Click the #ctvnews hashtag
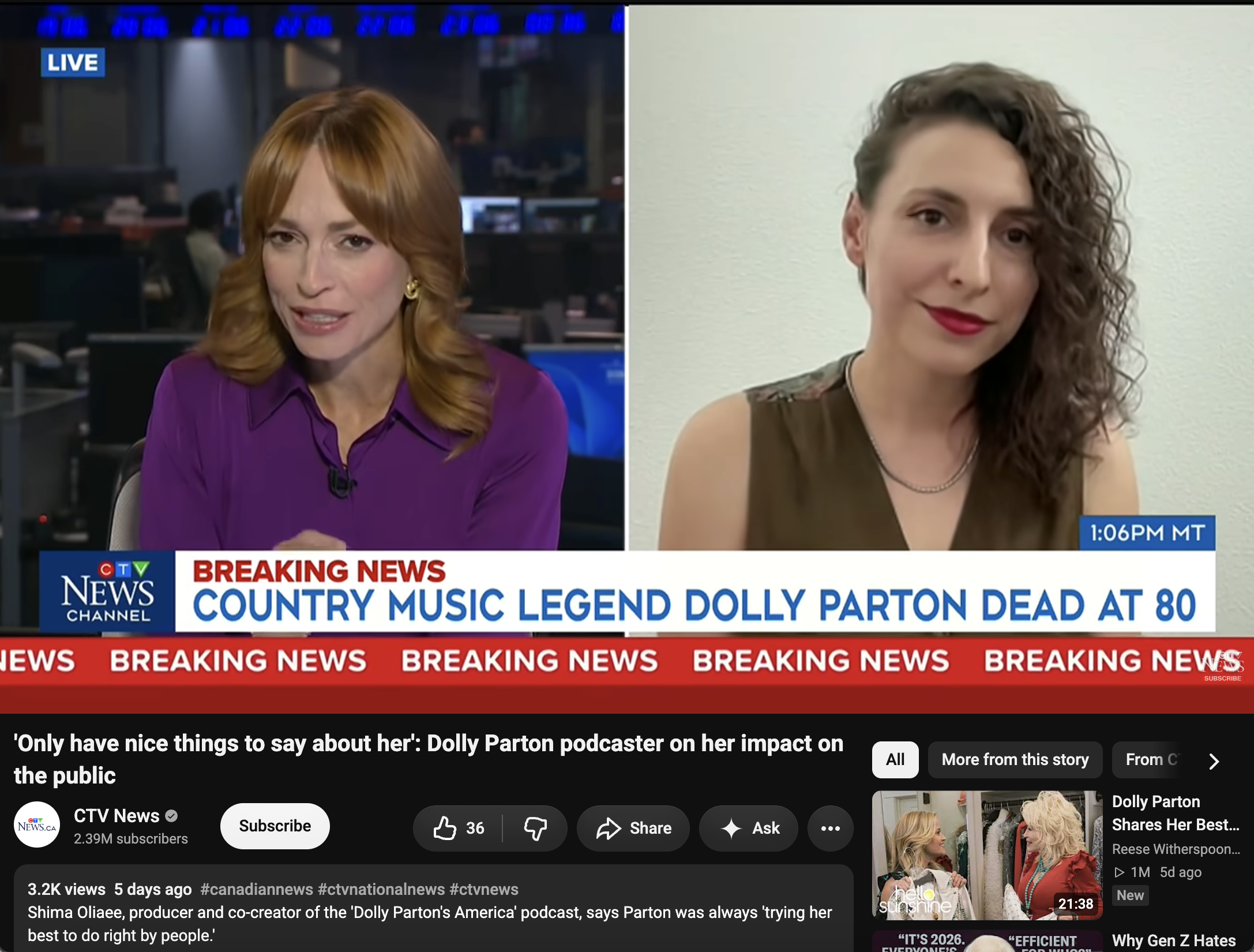The width and height of the screenshot is (1254, 952). pos(483,889)
